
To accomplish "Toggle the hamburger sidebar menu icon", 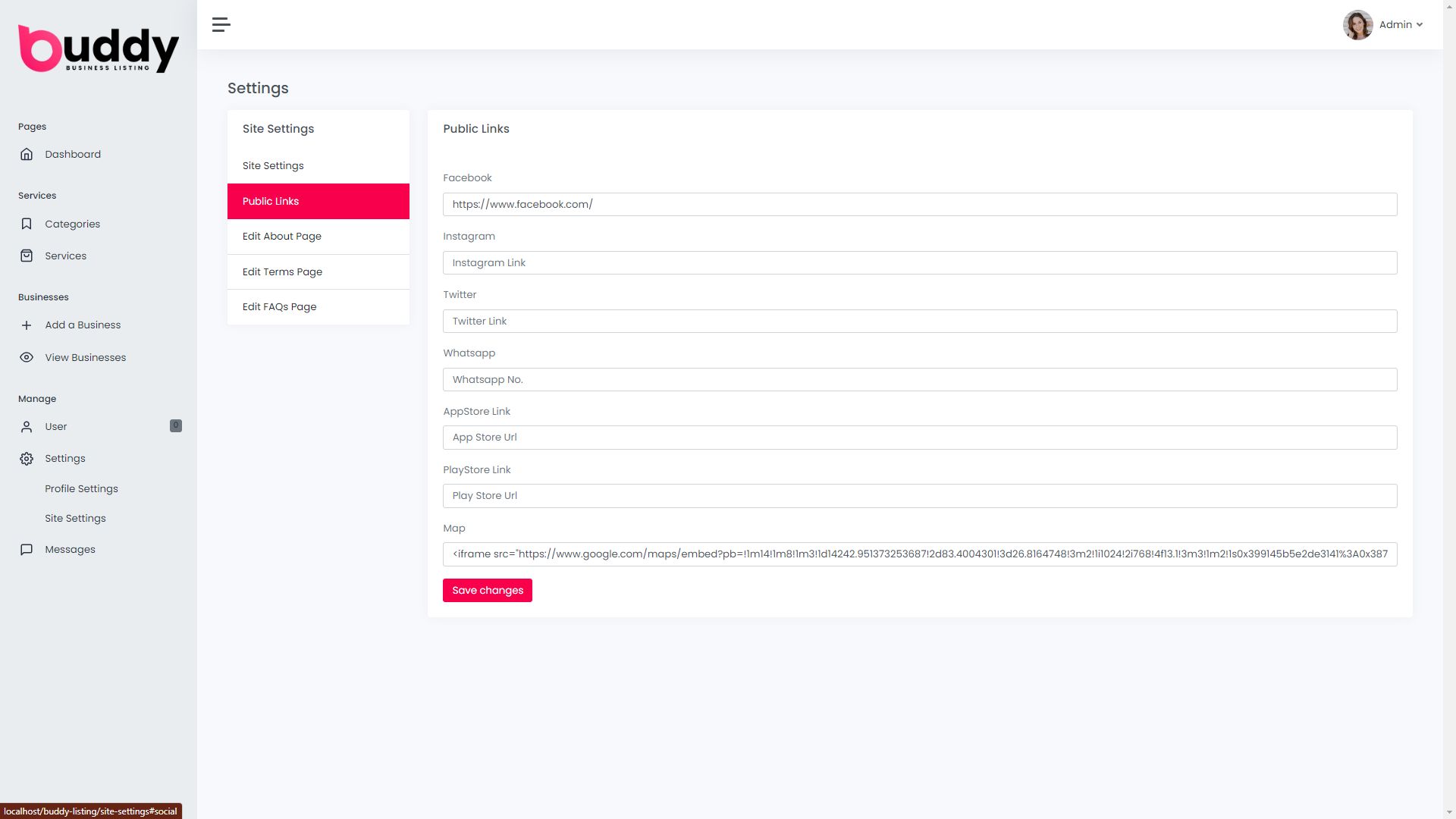I will 221,25.
